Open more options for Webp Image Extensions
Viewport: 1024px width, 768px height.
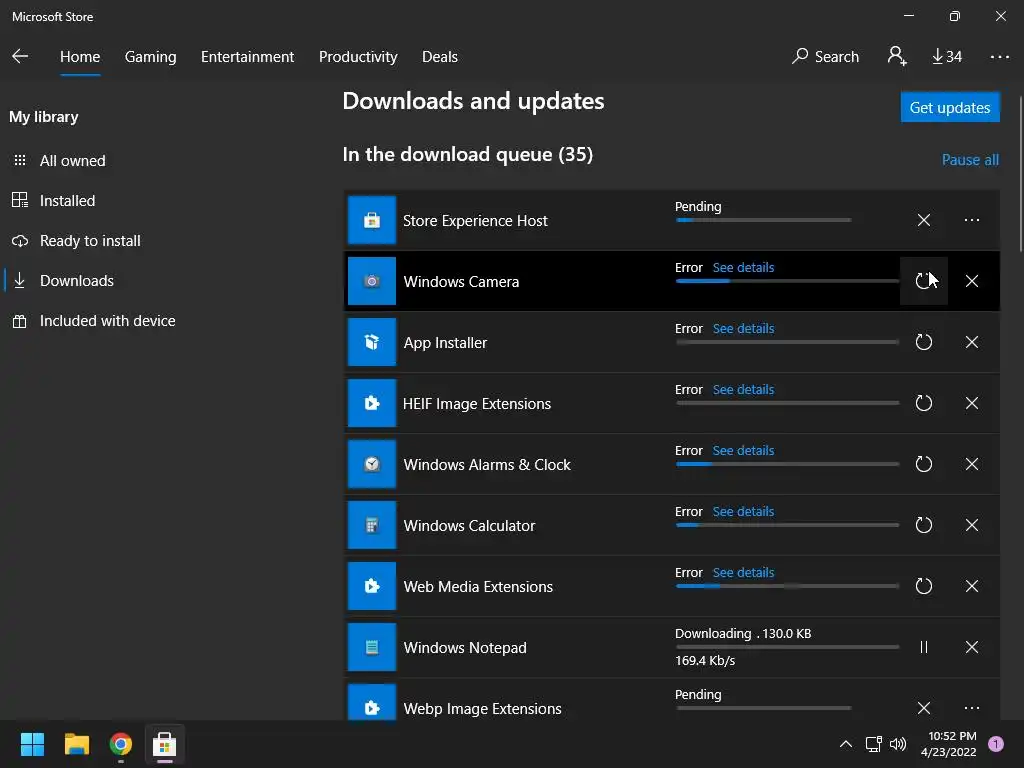(x=972, y=708)
